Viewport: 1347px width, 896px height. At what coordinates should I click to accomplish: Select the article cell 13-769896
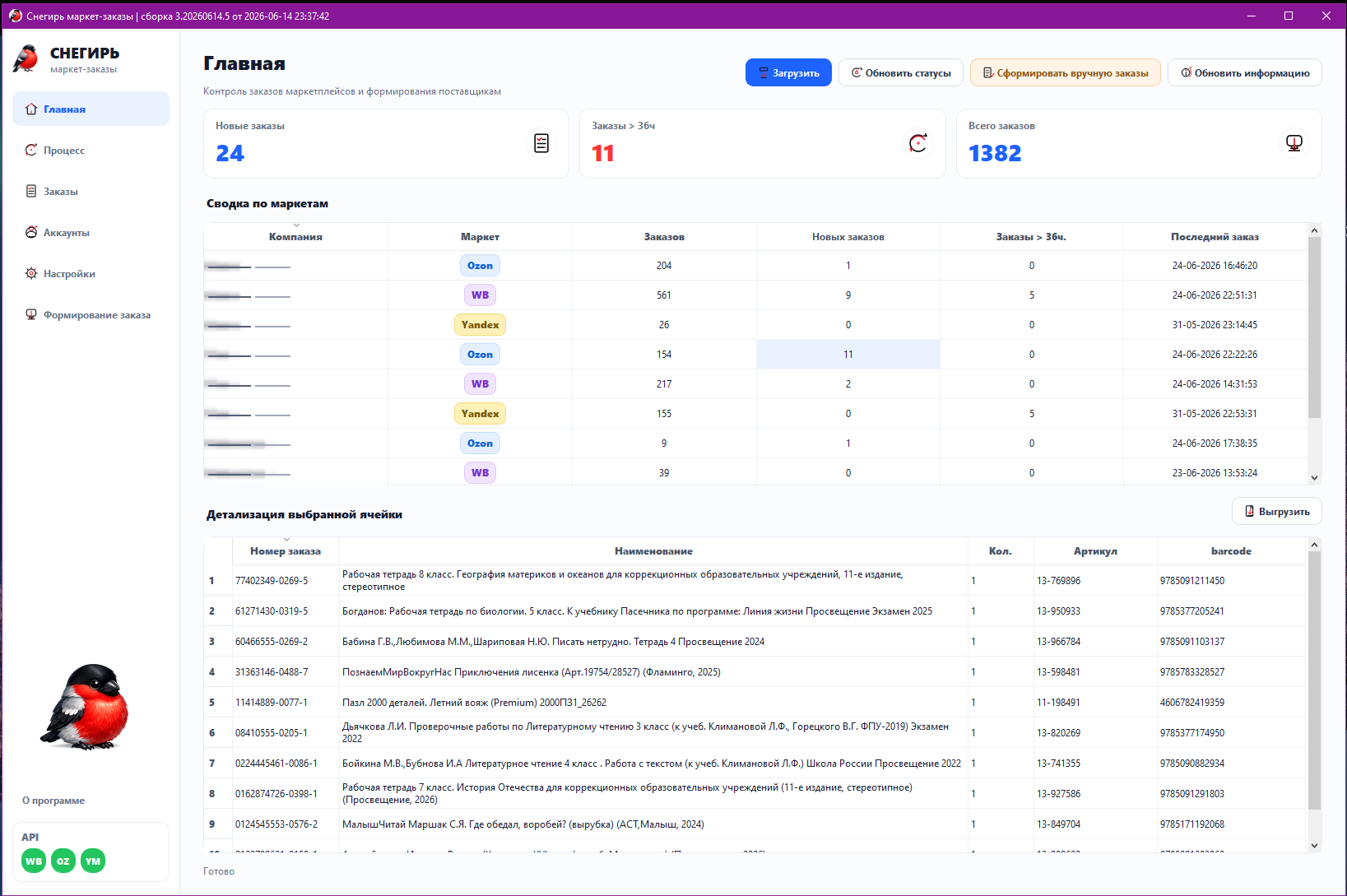pos(1095,581)
